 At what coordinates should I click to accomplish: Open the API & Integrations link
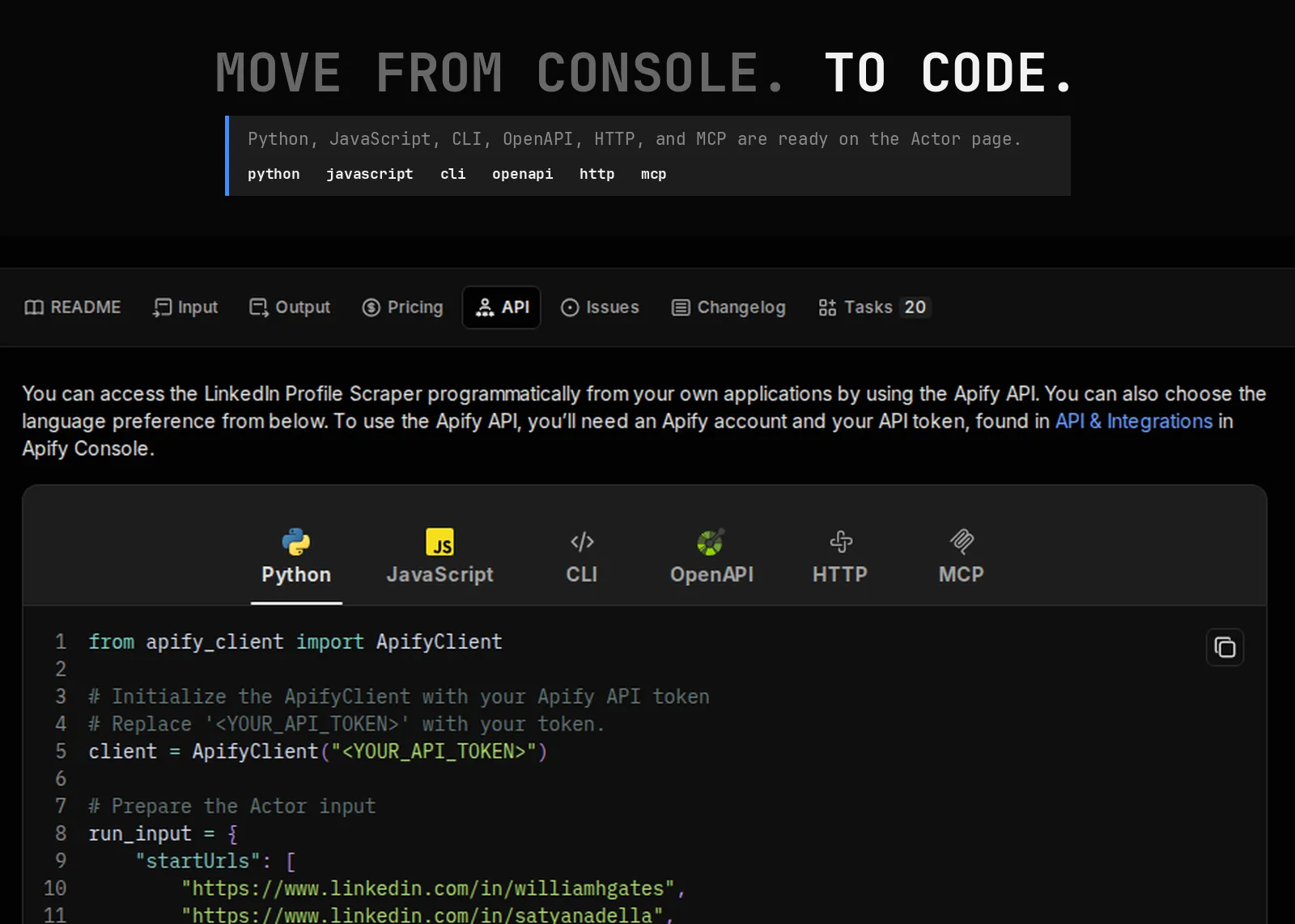coord(1134,421)
